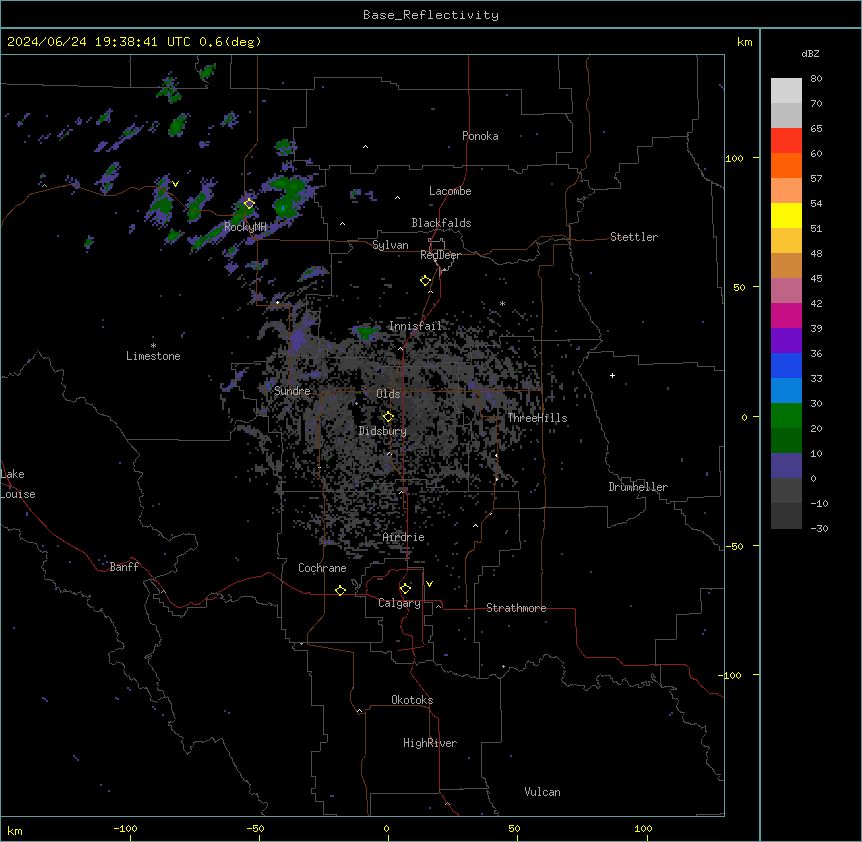Click the Didsbury town label

click(x=383, y=431)
